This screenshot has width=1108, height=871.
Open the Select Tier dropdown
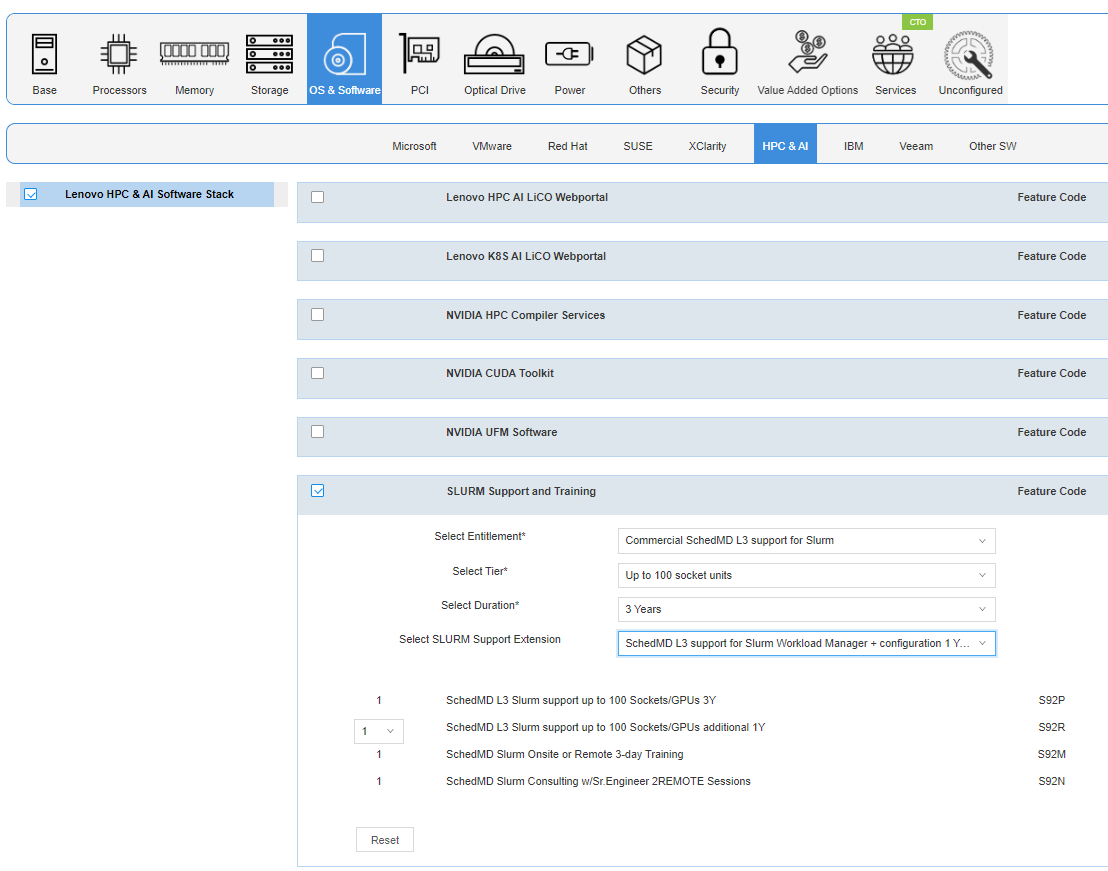[806, 575]
